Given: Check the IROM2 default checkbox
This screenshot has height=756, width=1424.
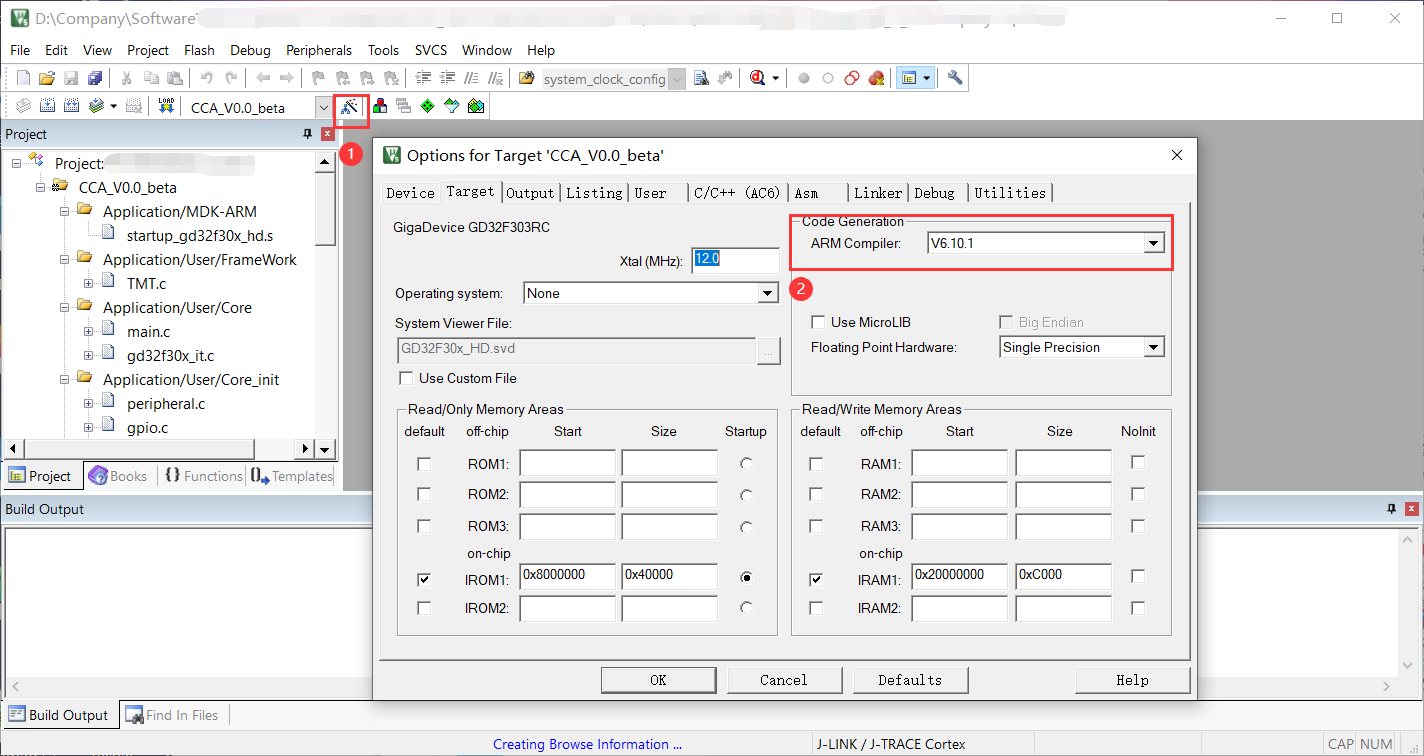Looking at the screenshot, I should pos(424,607).
